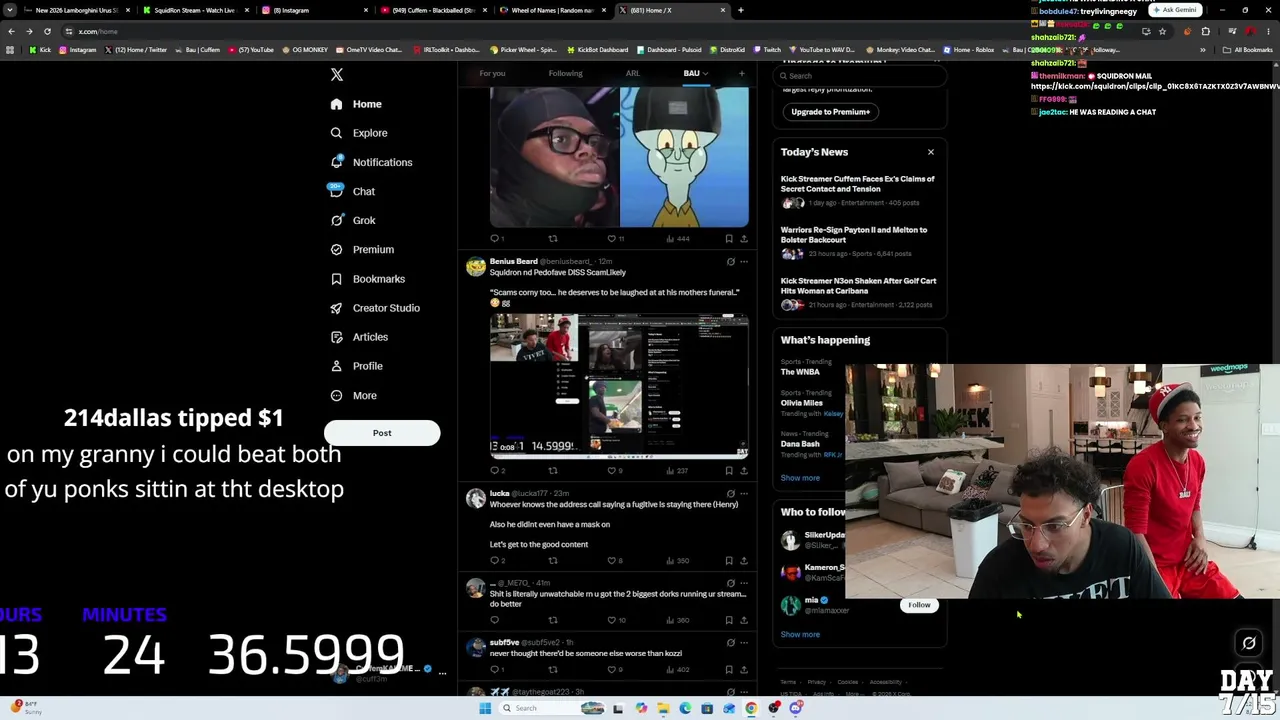Open more options on subf5ve post

[743, 642]
